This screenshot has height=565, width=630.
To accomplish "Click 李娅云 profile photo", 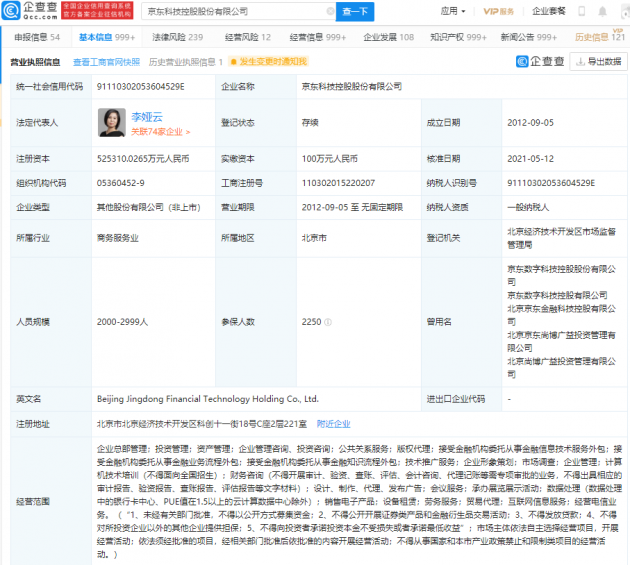I will (112, 123).
